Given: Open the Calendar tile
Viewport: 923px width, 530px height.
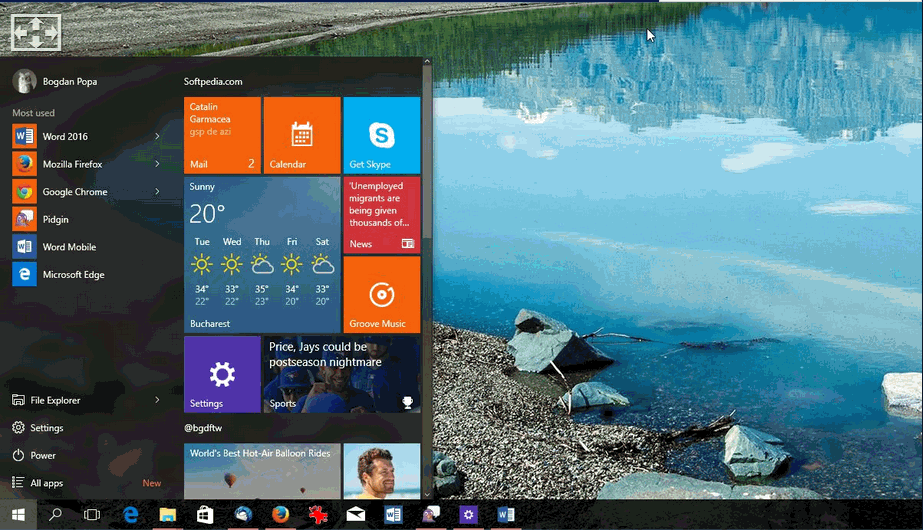Looking at the screenshot, I should pos(302,135).
